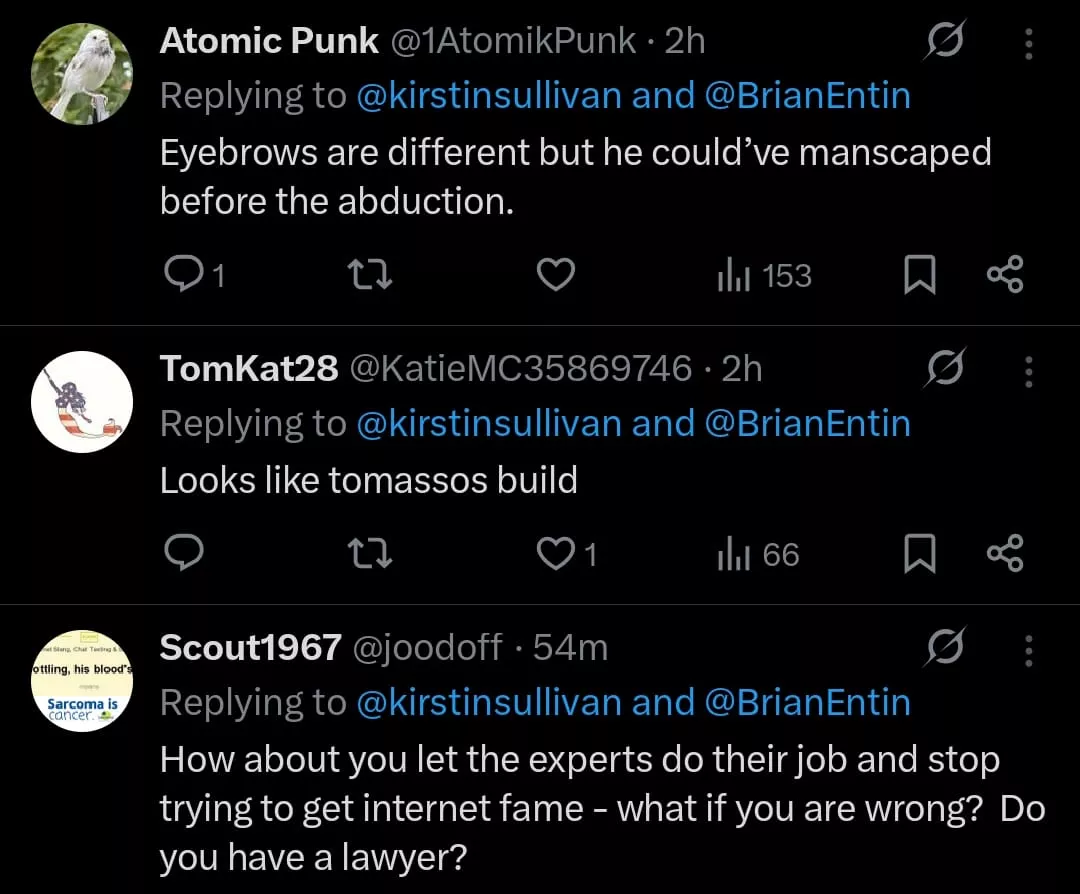Open Grok icon on Atomic Punk's tweet
This screenshot has height=894, width=1080.
click(x=944, y=42)
